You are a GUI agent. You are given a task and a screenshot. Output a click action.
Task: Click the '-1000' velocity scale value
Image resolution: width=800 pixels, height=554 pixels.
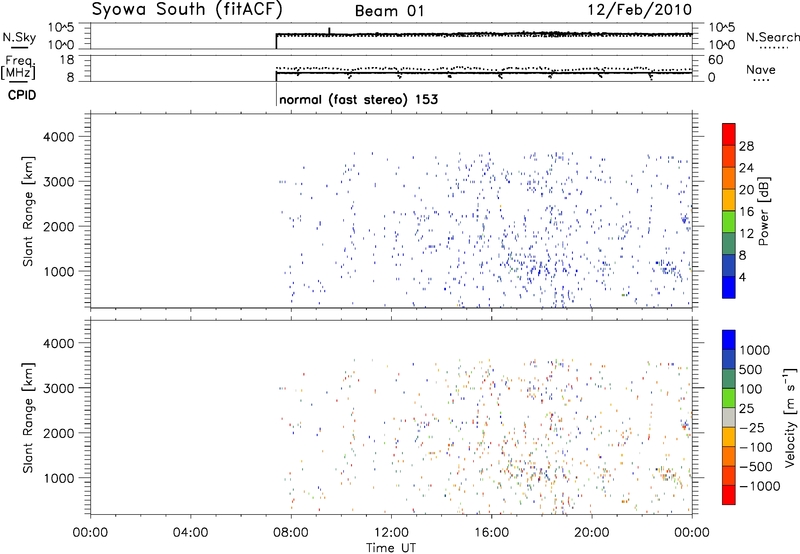pos(760,486)
